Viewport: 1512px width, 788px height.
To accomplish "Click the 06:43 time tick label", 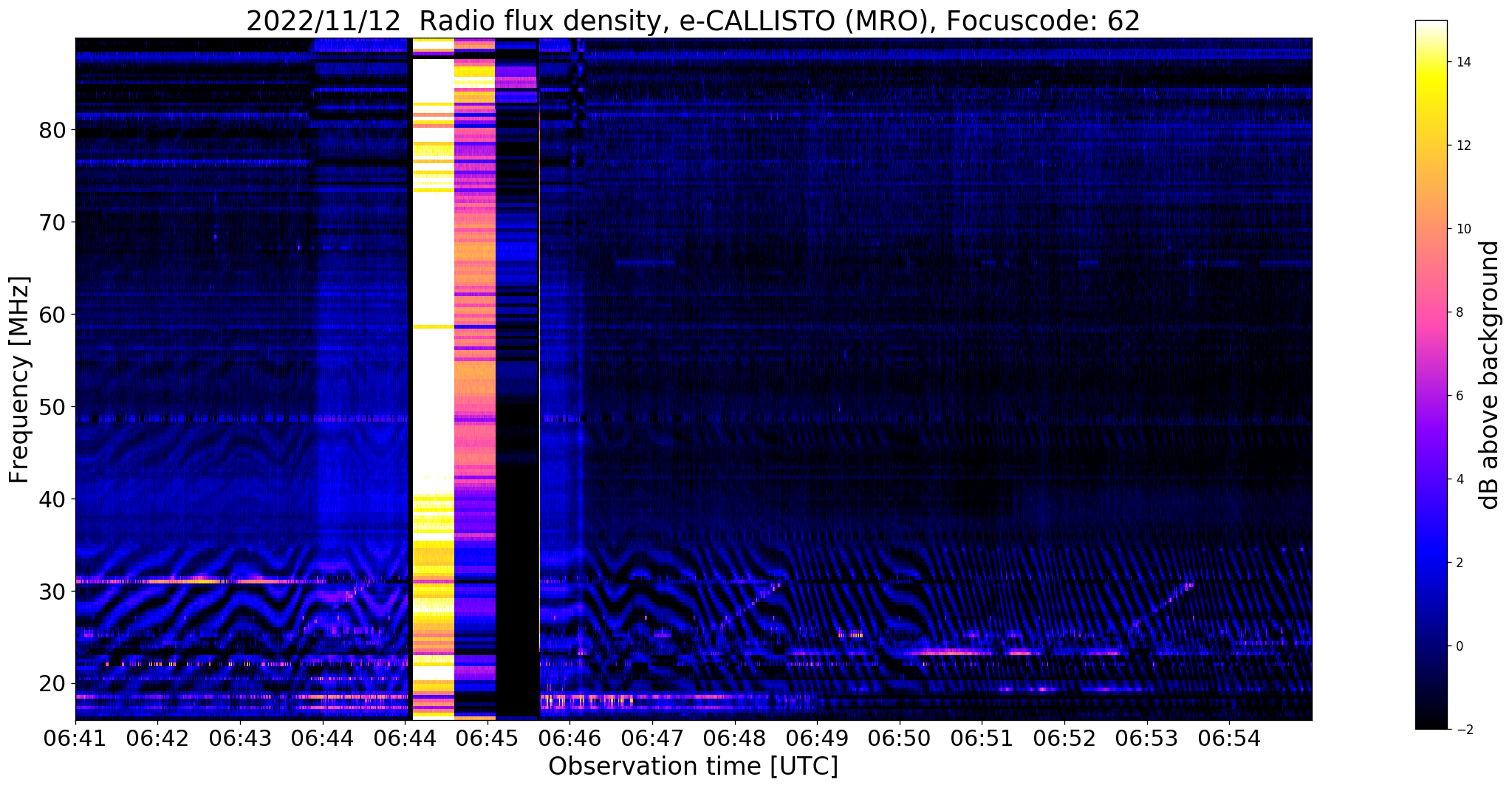I will (240, 737).
